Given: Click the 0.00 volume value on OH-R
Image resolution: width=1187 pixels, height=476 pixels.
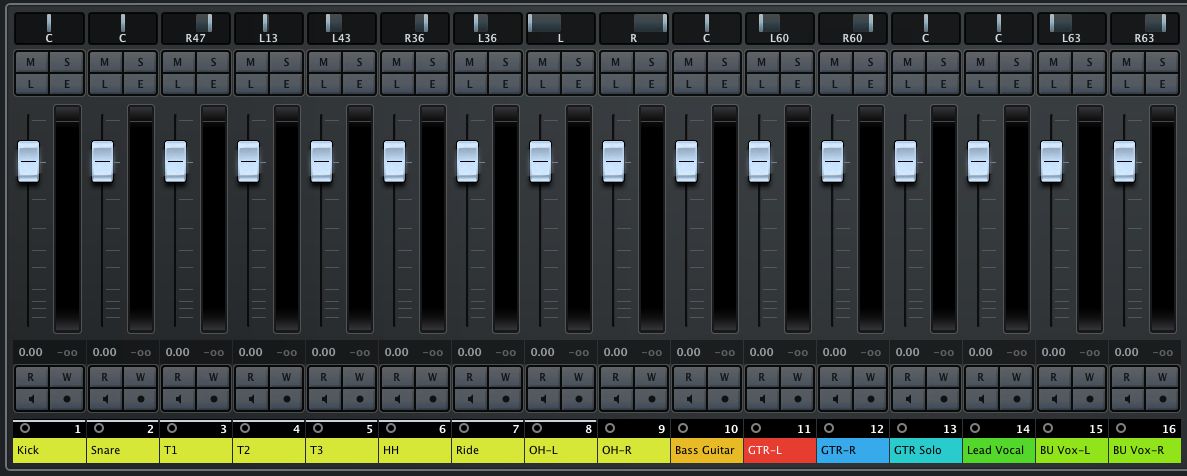Looking at the screenshot, I should (616, 352).
